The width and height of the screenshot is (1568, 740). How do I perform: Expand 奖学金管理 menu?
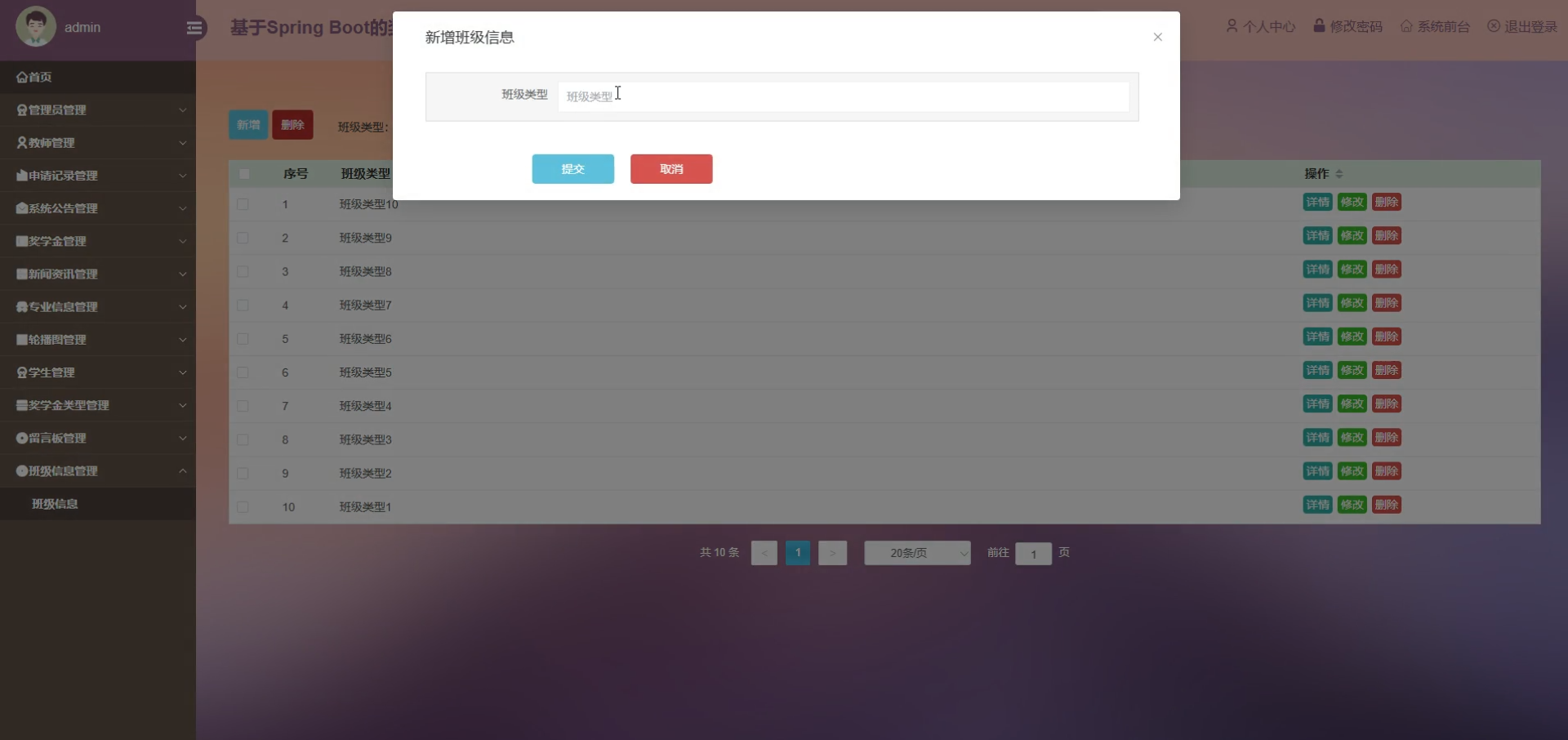click(98, 241)
